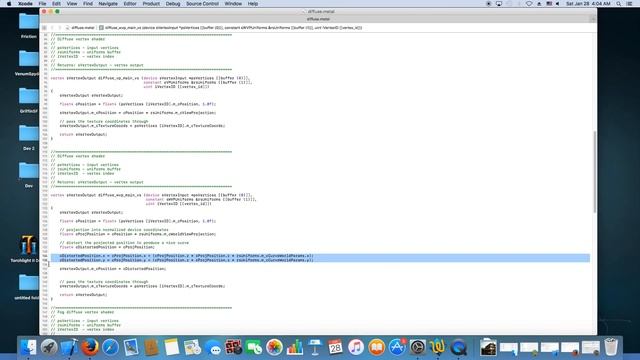The height and width of the screenshot is (360, 640).
Task: Open Calendar from the dock
Action: tap(336, 347)
